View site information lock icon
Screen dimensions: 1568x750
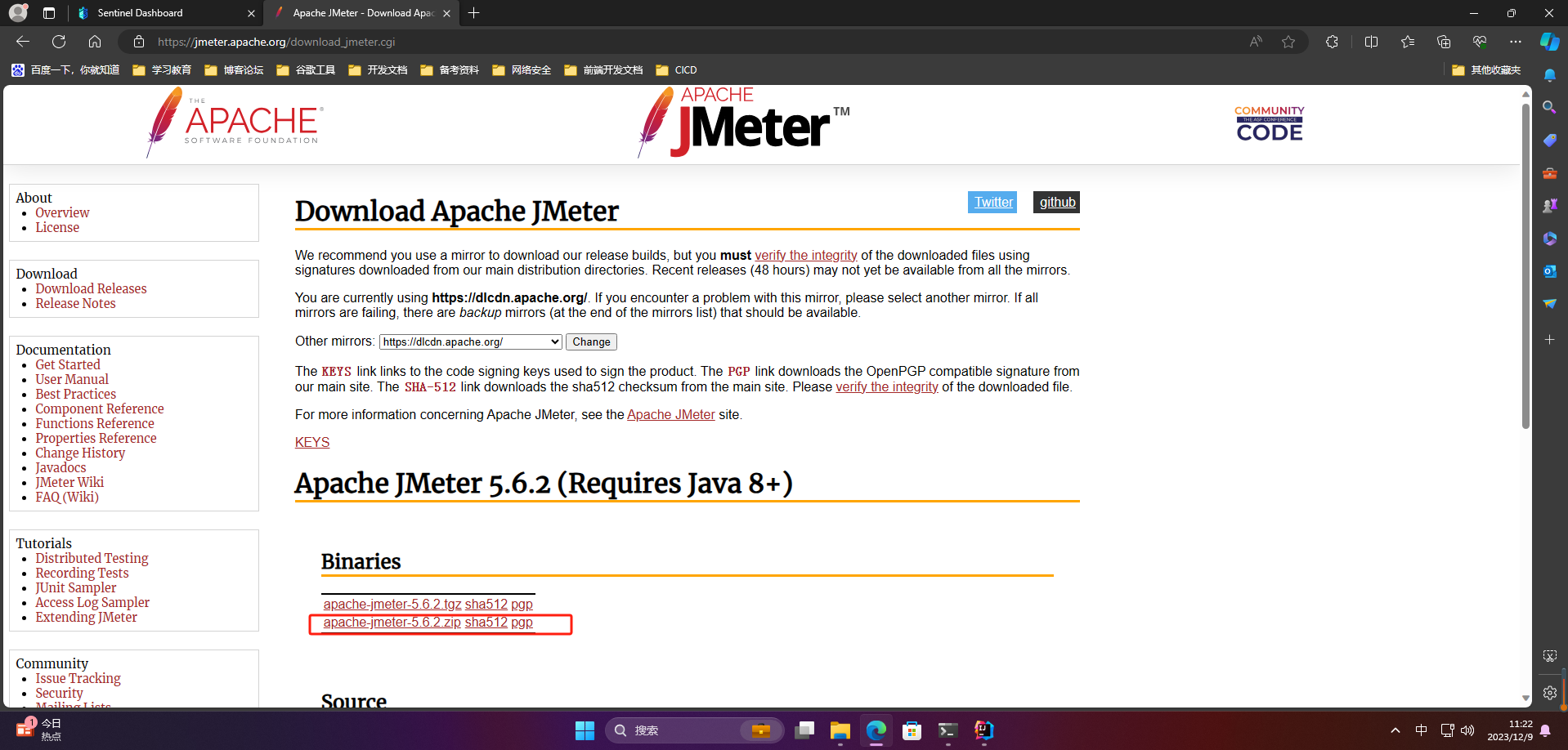pyautogui.click(x=139, y=42)
